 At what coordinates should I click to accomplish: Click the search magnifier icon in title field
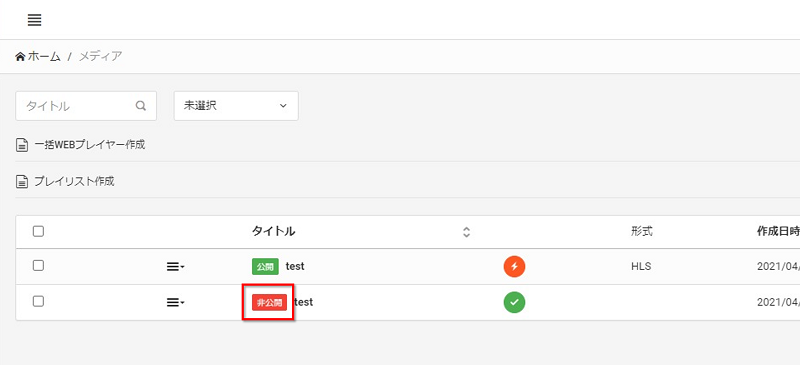(141, 106)
